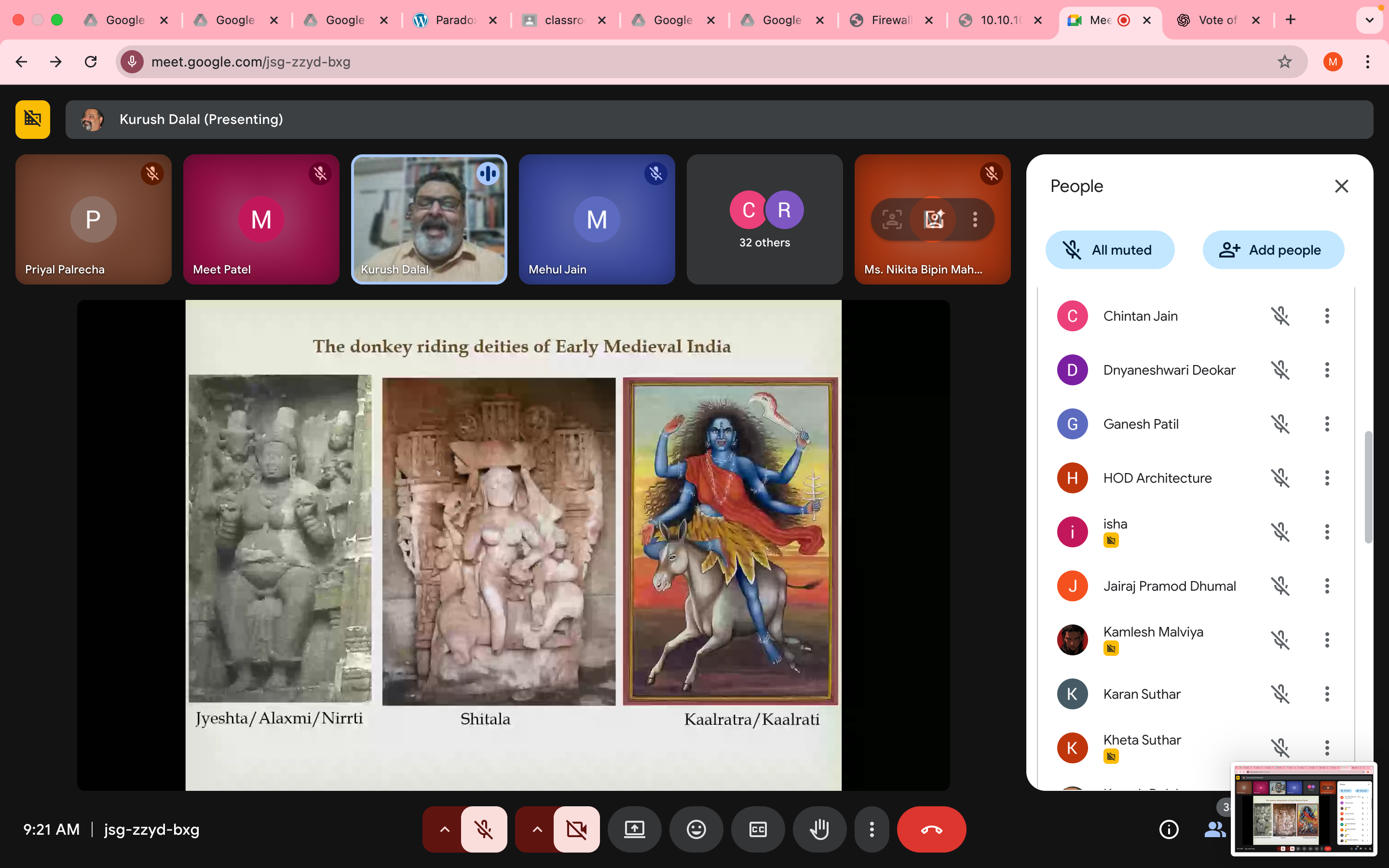This screenshot has width=1389, height=868.
Task: Open the 32 others tile
Action: 764,219
